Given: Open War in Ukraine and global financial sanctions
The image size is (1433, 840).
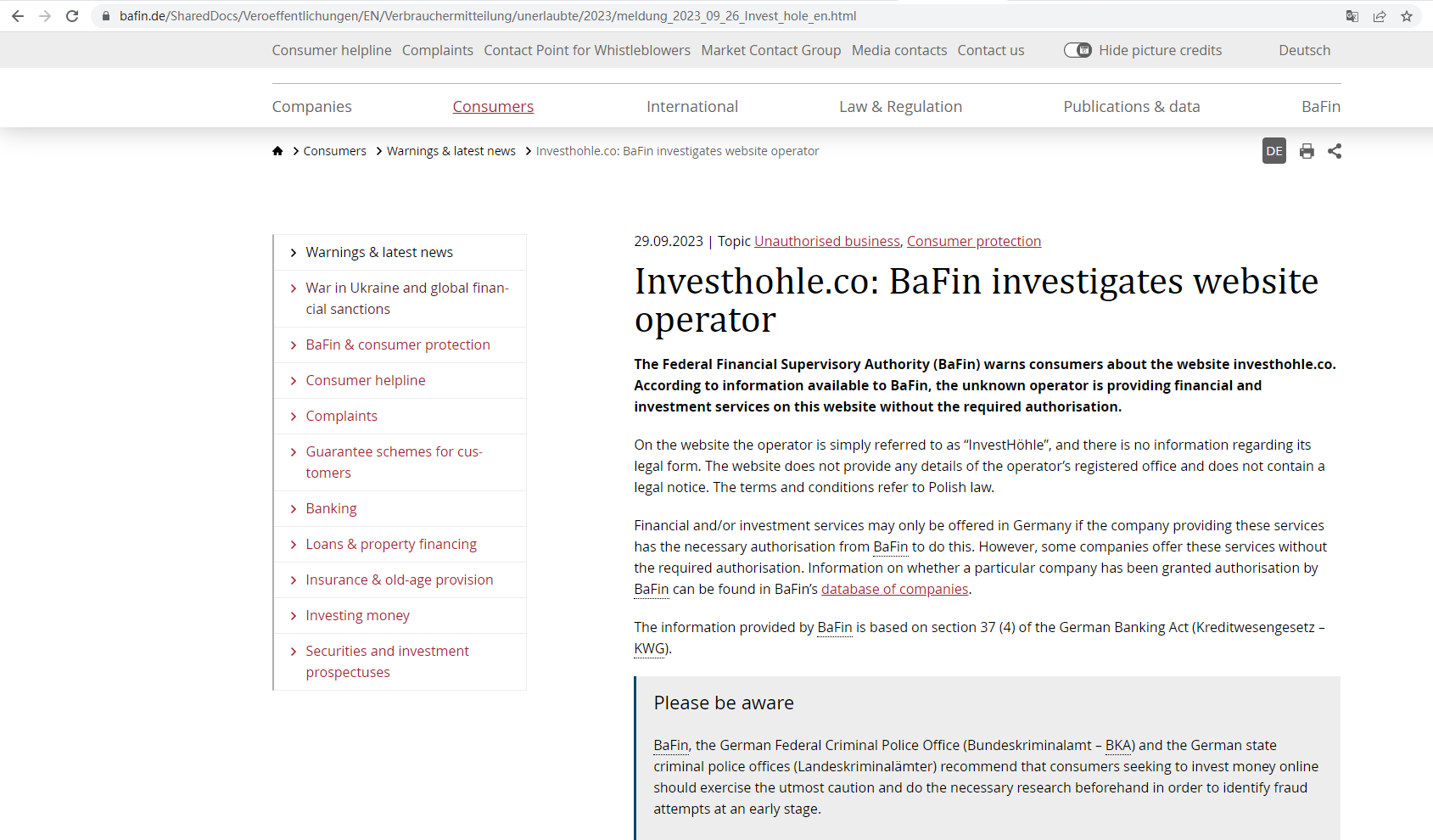Looking at the screenshot, I should point(407,299).
